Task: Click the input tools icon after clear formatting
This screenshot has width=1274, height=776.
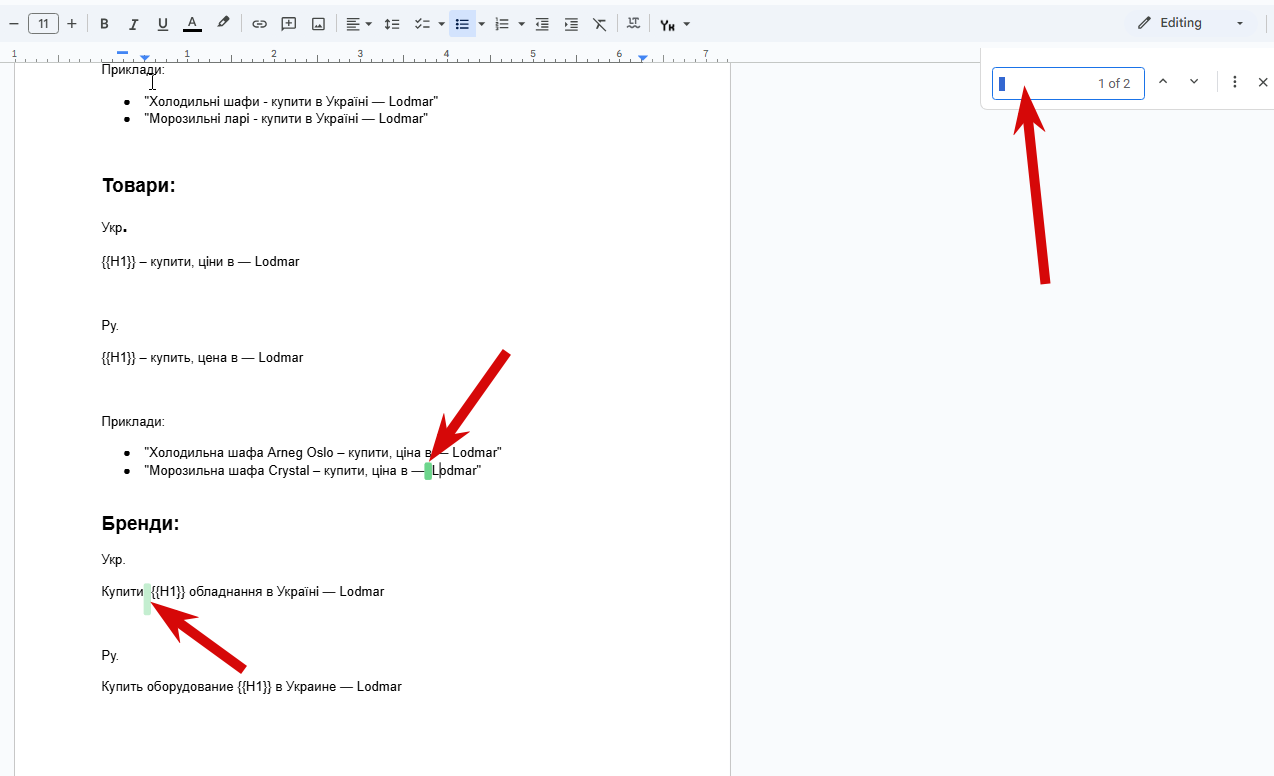Action: click(x=633, y=23)
